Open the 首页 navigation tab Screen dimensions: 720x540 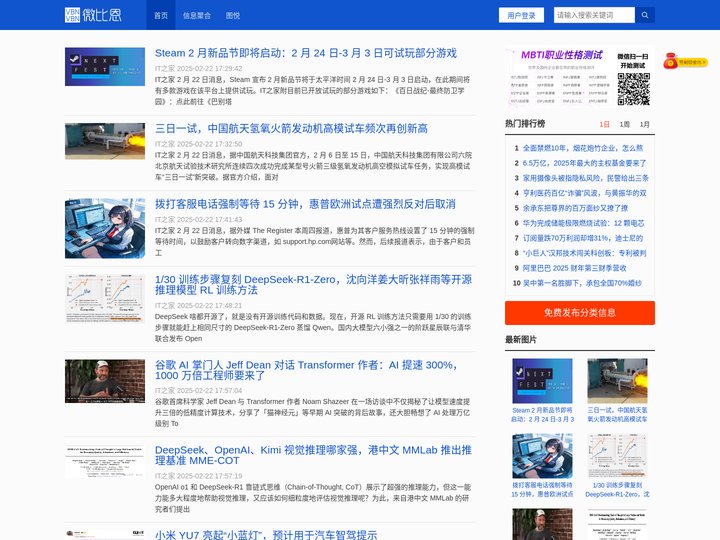(x=161, y=15)
